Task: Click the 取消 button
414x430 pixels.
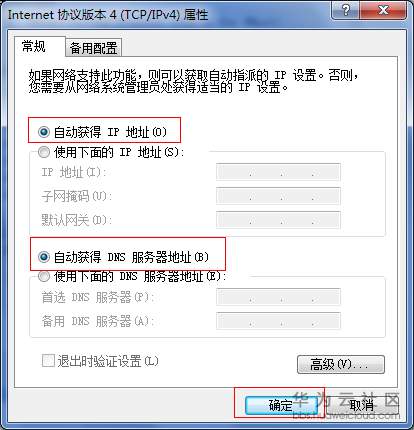Action: pos(361,406)
